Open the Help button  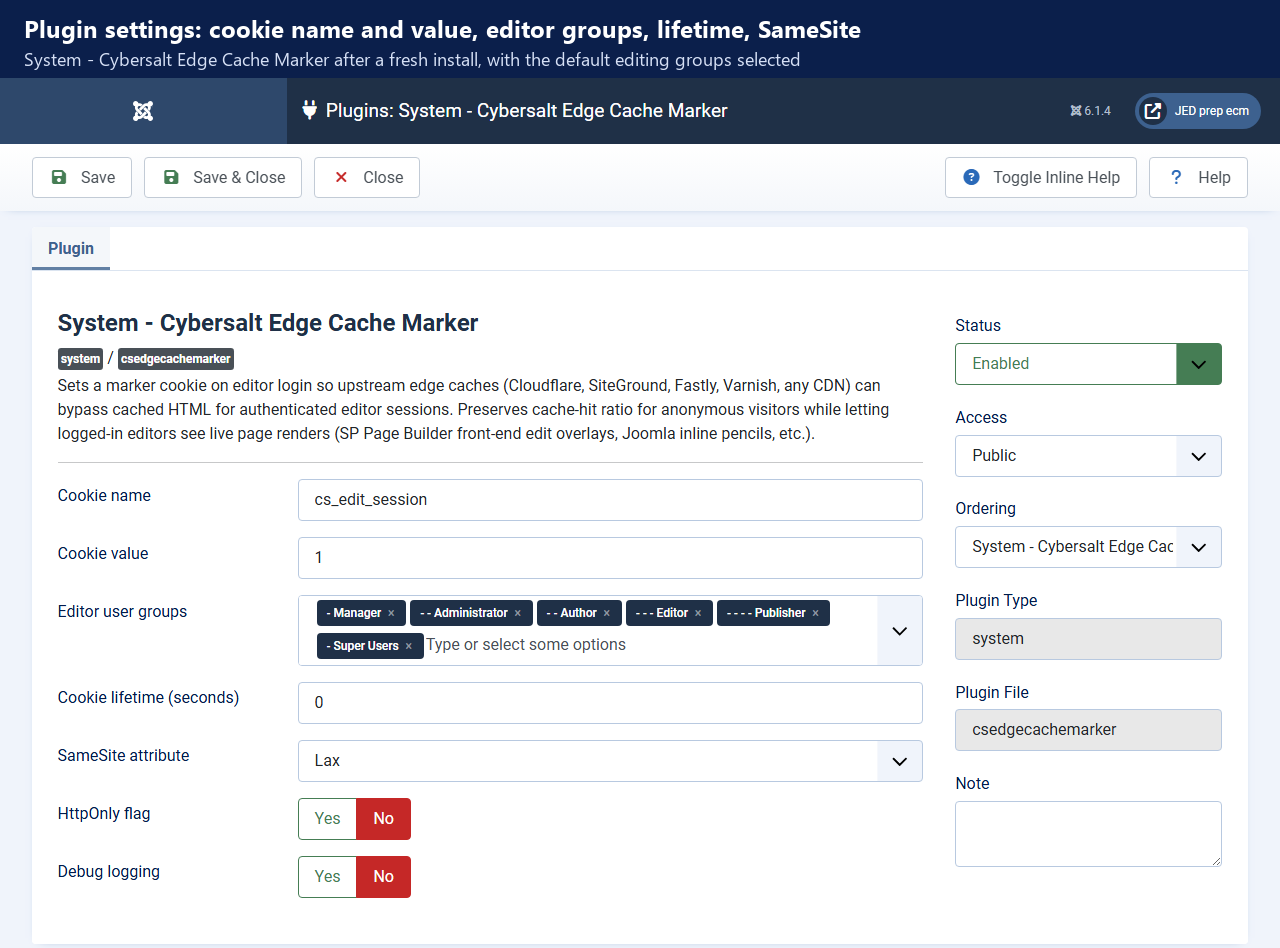1198,177
